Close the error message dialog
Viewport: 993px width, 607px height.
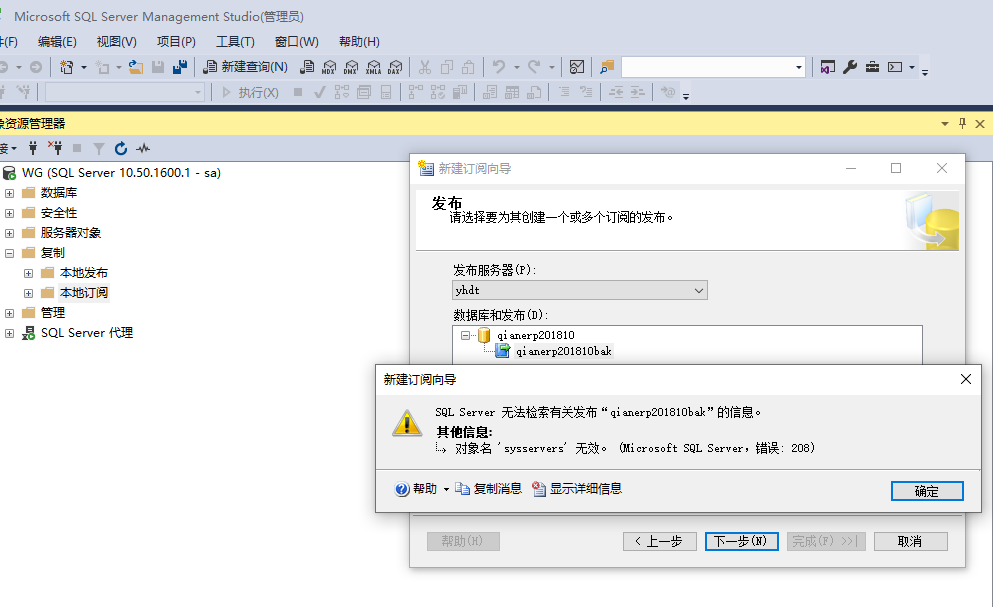coord(966,379)
